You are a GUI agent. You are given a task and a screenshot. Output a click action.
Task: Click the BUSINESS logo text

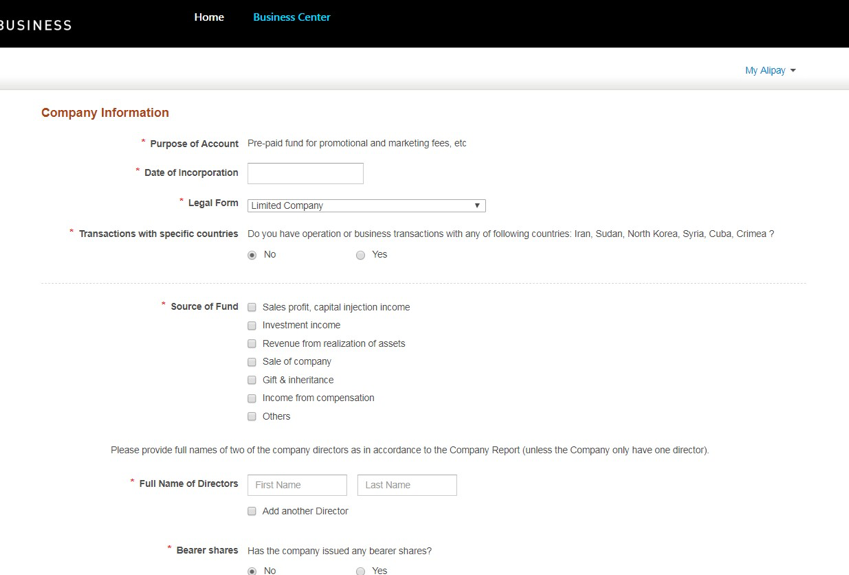pos(36,25)
